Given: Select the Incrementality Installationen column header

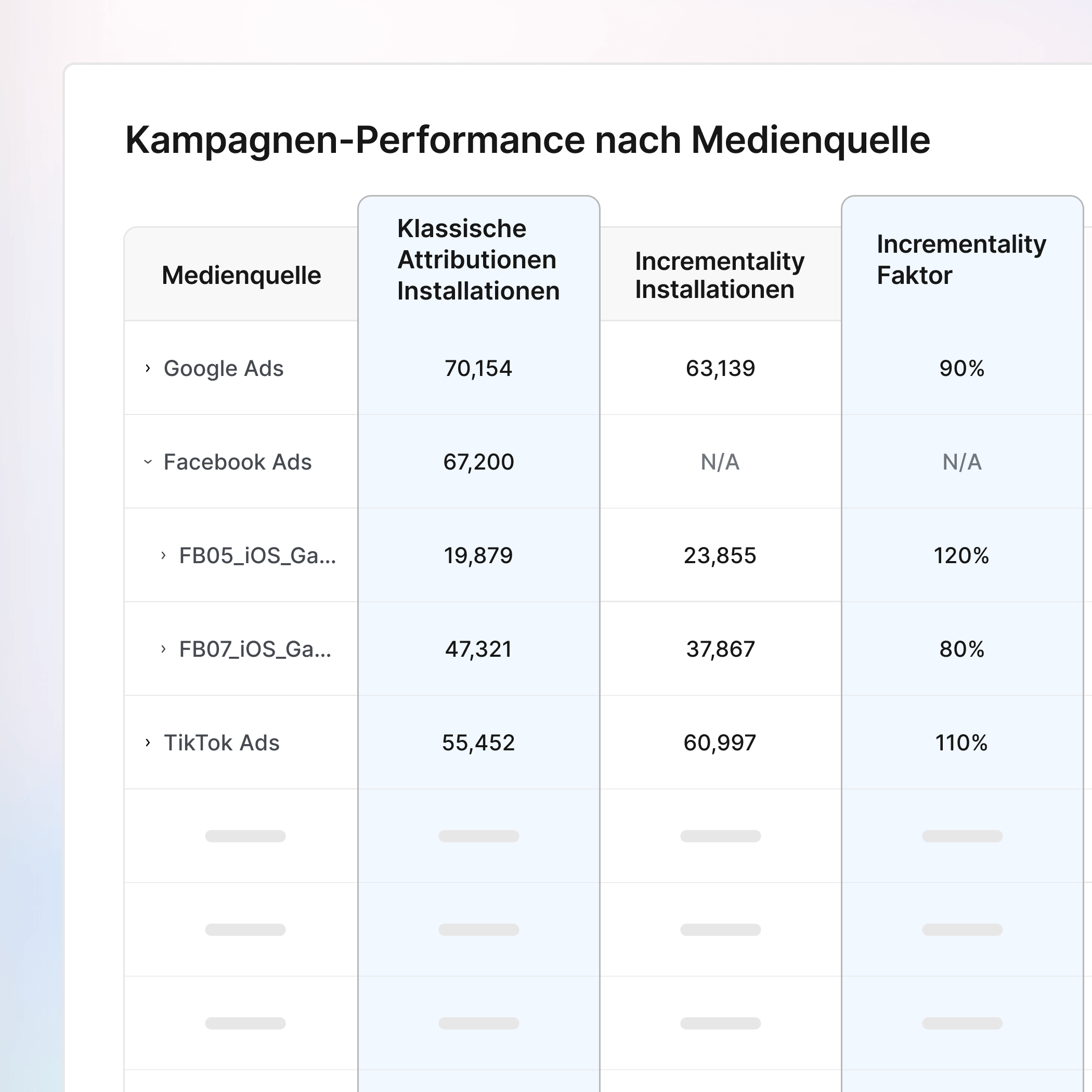Looking at the screenshot, I should coord(719,275).
